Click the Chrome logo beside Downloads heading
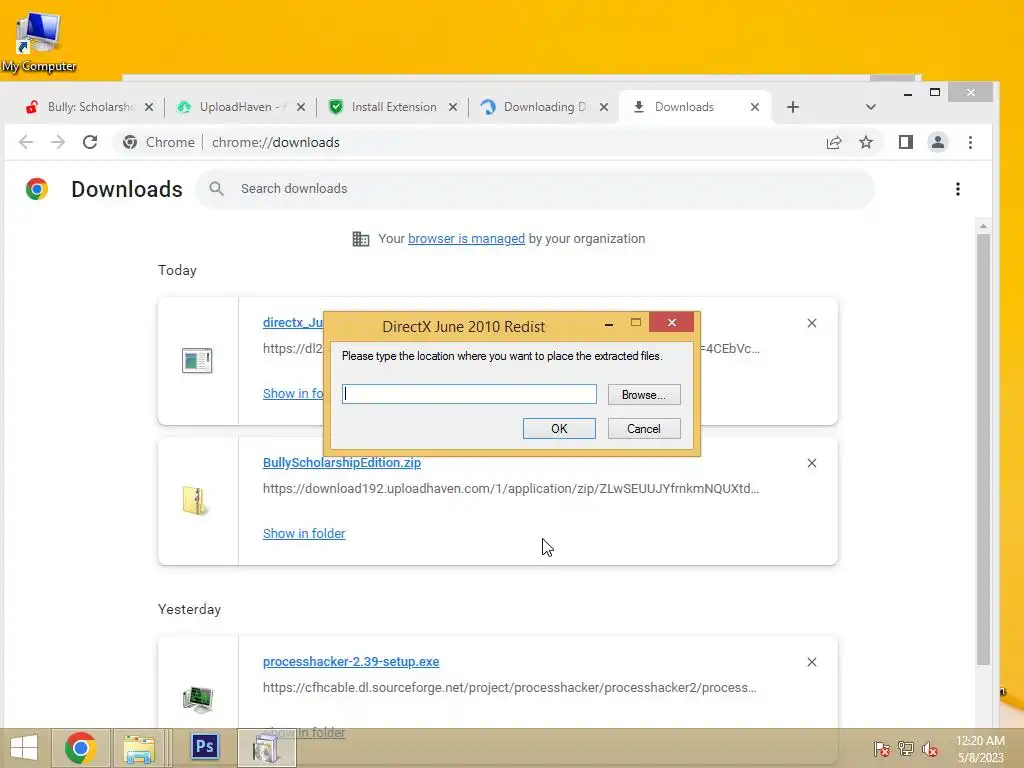 pos(37,189)
